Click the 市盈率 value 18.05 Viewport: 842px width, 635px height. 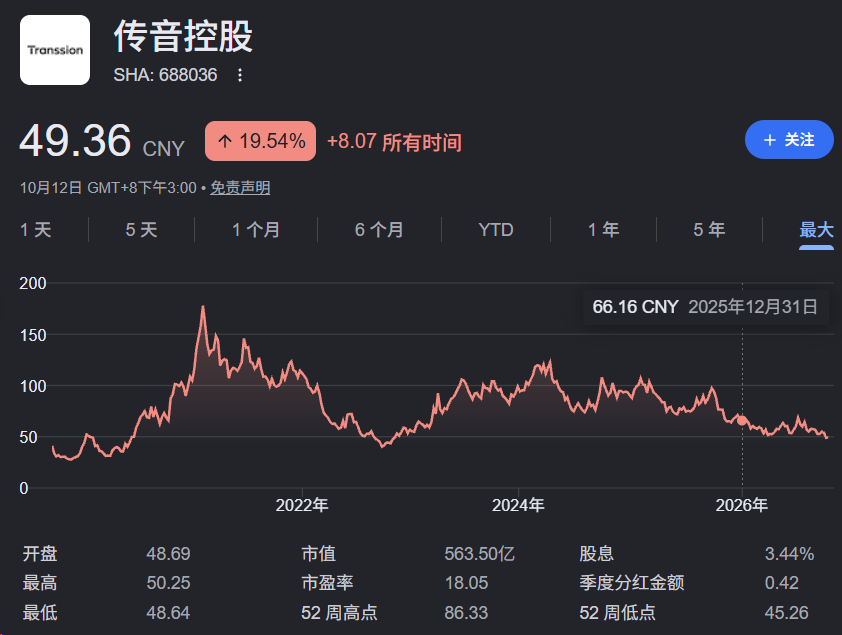click(x=466, y=583)
